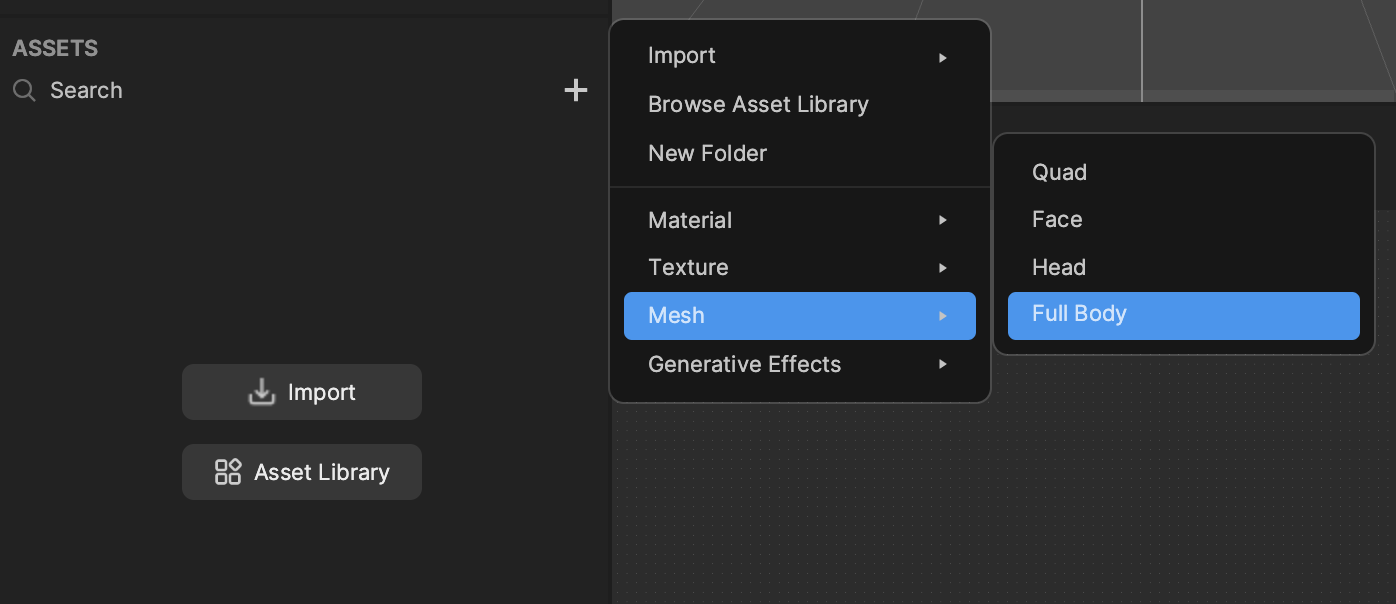1396x604 pixels.
Task: Click the arrow beside Generative Effects
Action: pos(943,365)
